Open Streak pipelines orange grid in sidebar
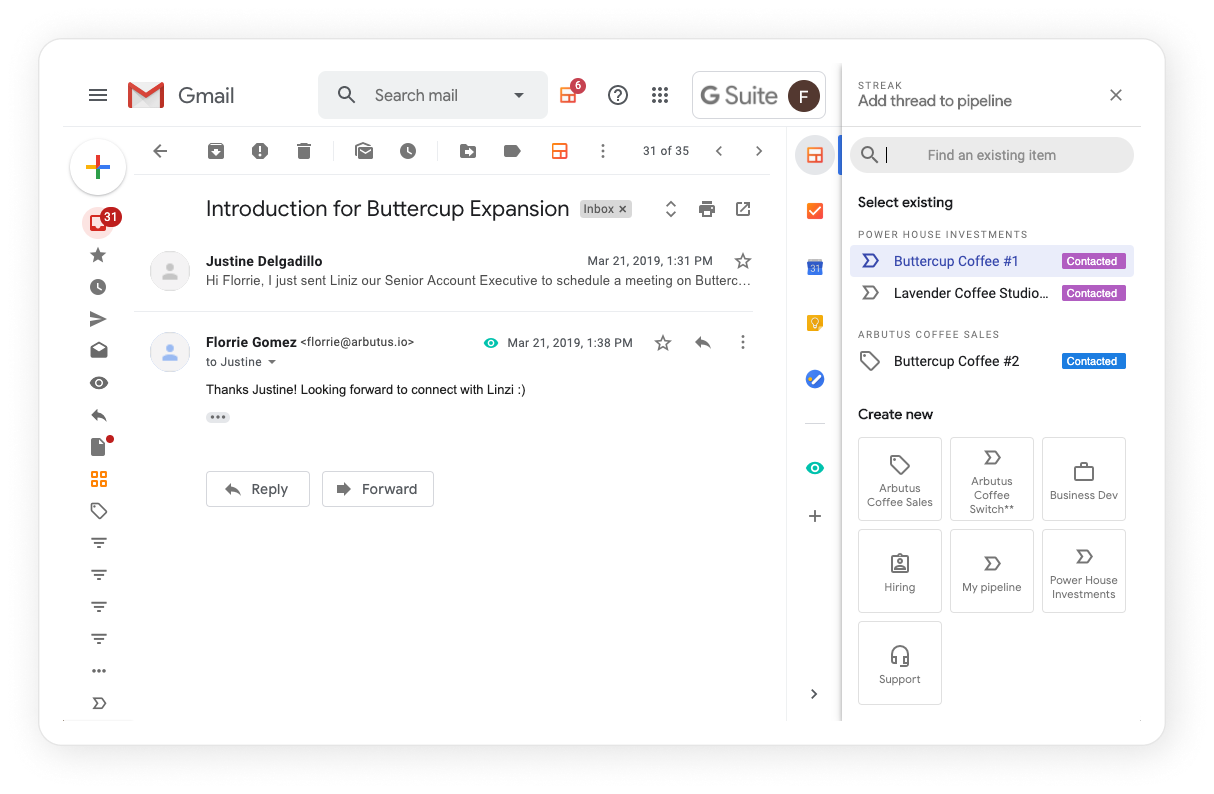The height and width of the screenshot is (794, 1214). coord(98,479)
